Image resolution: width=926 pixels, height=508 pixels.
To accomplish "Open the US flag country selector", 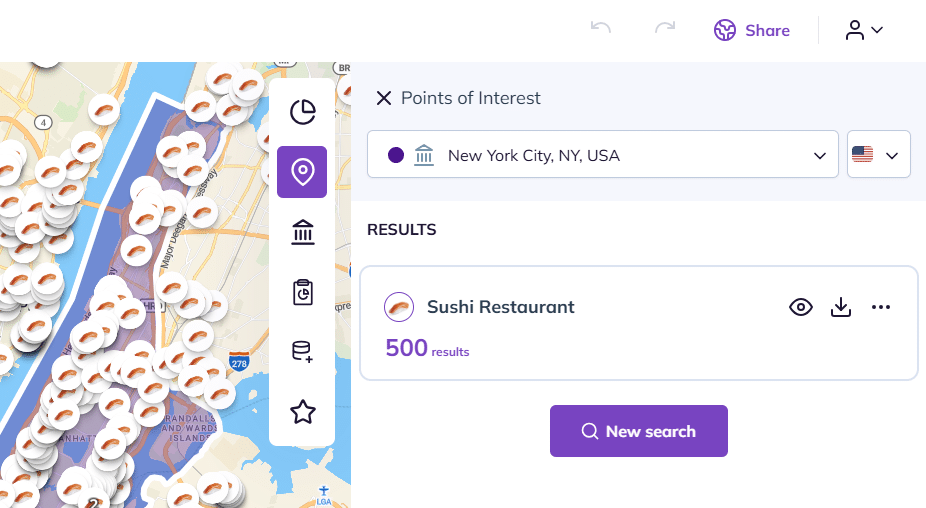I will coord(878,155).
